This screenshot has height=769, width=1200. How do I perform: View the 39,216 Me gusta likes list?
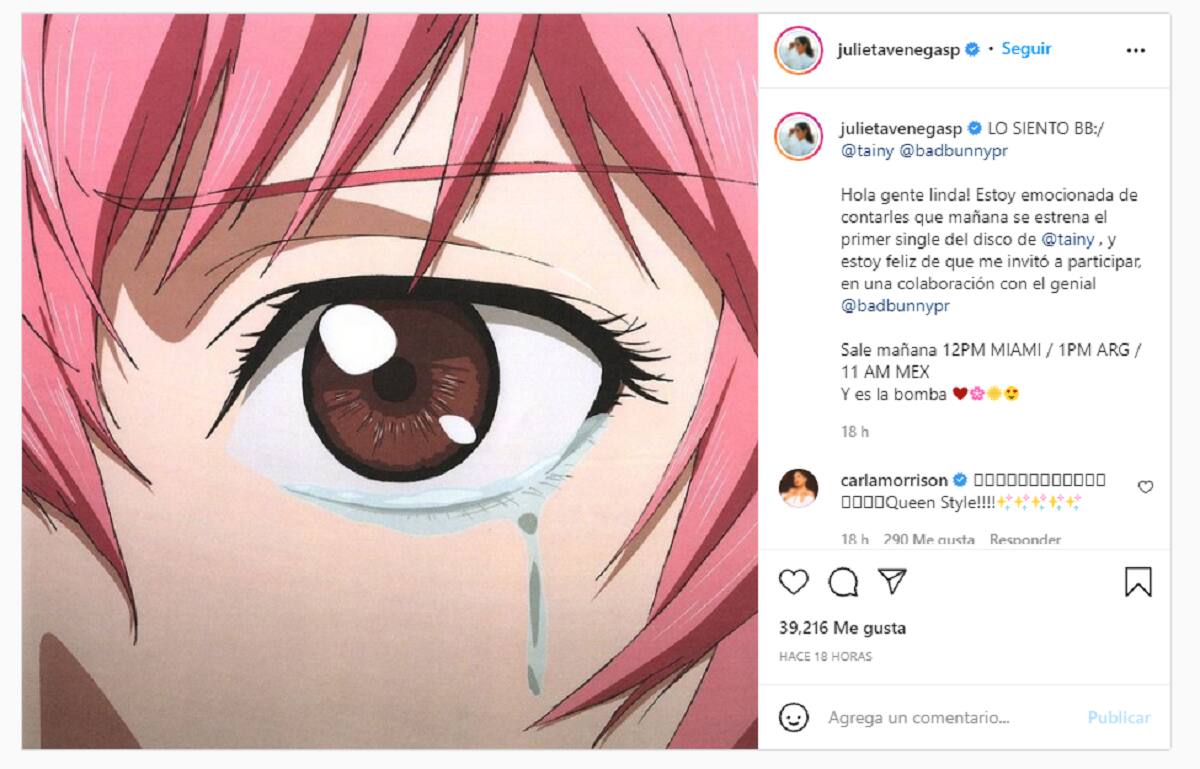[842, 628]
